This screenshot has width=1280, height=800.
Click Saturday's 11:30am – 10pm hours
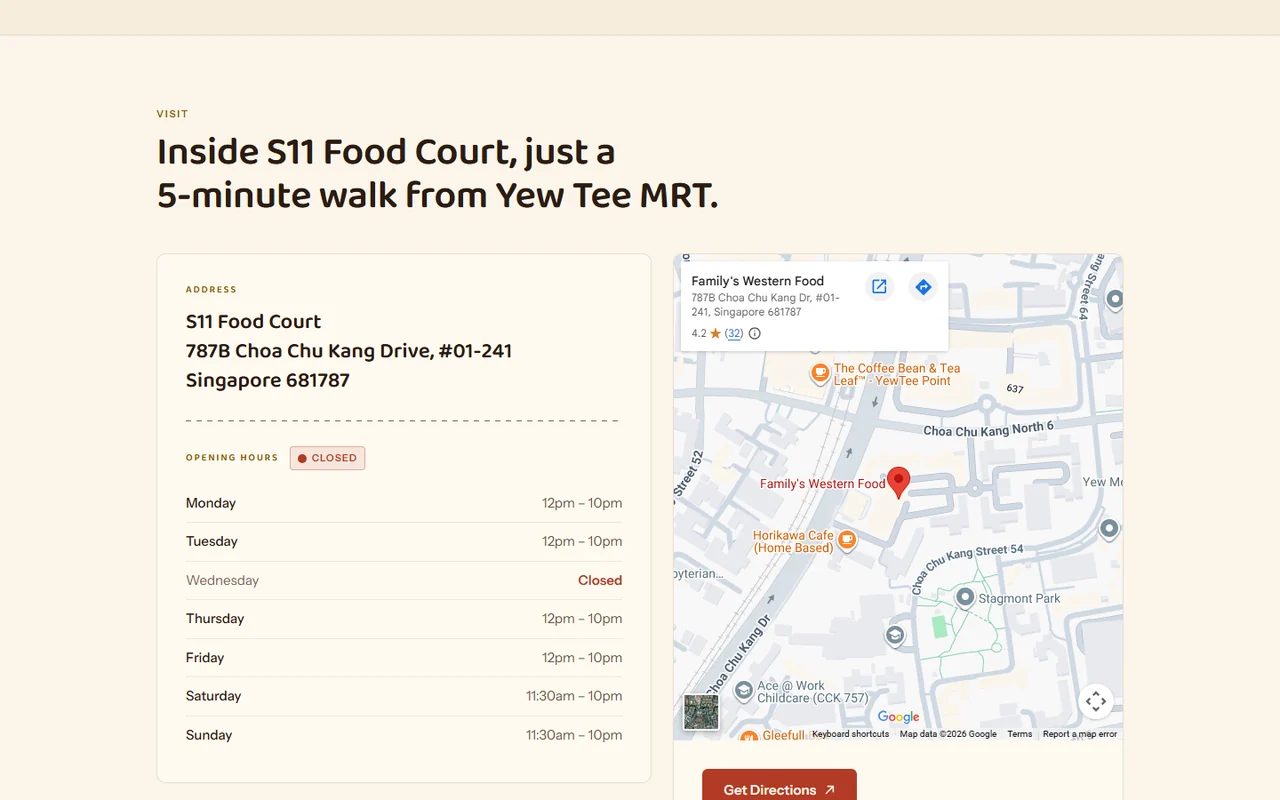(574, 696)
